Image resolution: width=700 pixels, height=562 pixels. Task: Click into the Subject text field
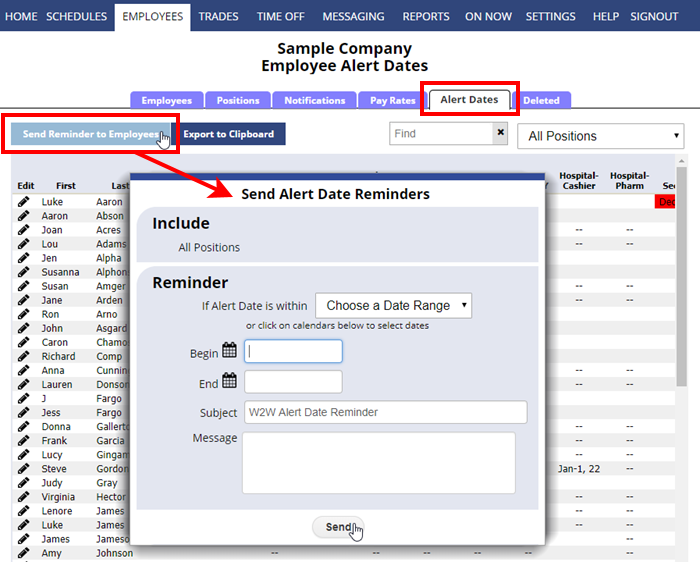385,412
